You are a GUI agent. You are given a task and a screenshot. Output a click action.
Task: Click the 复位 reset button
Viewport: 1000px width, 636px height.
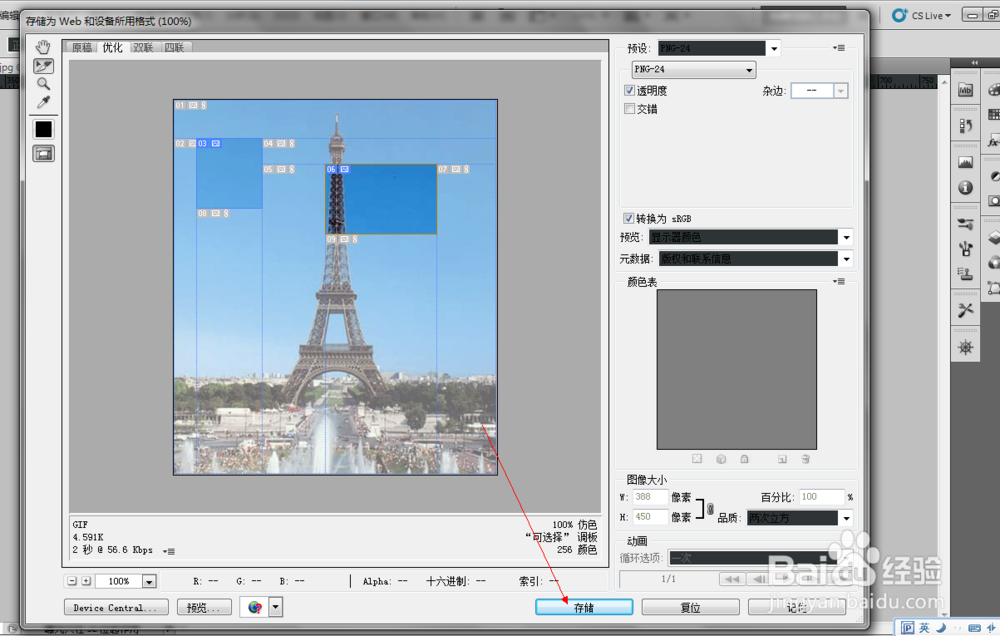pos(690,607)
